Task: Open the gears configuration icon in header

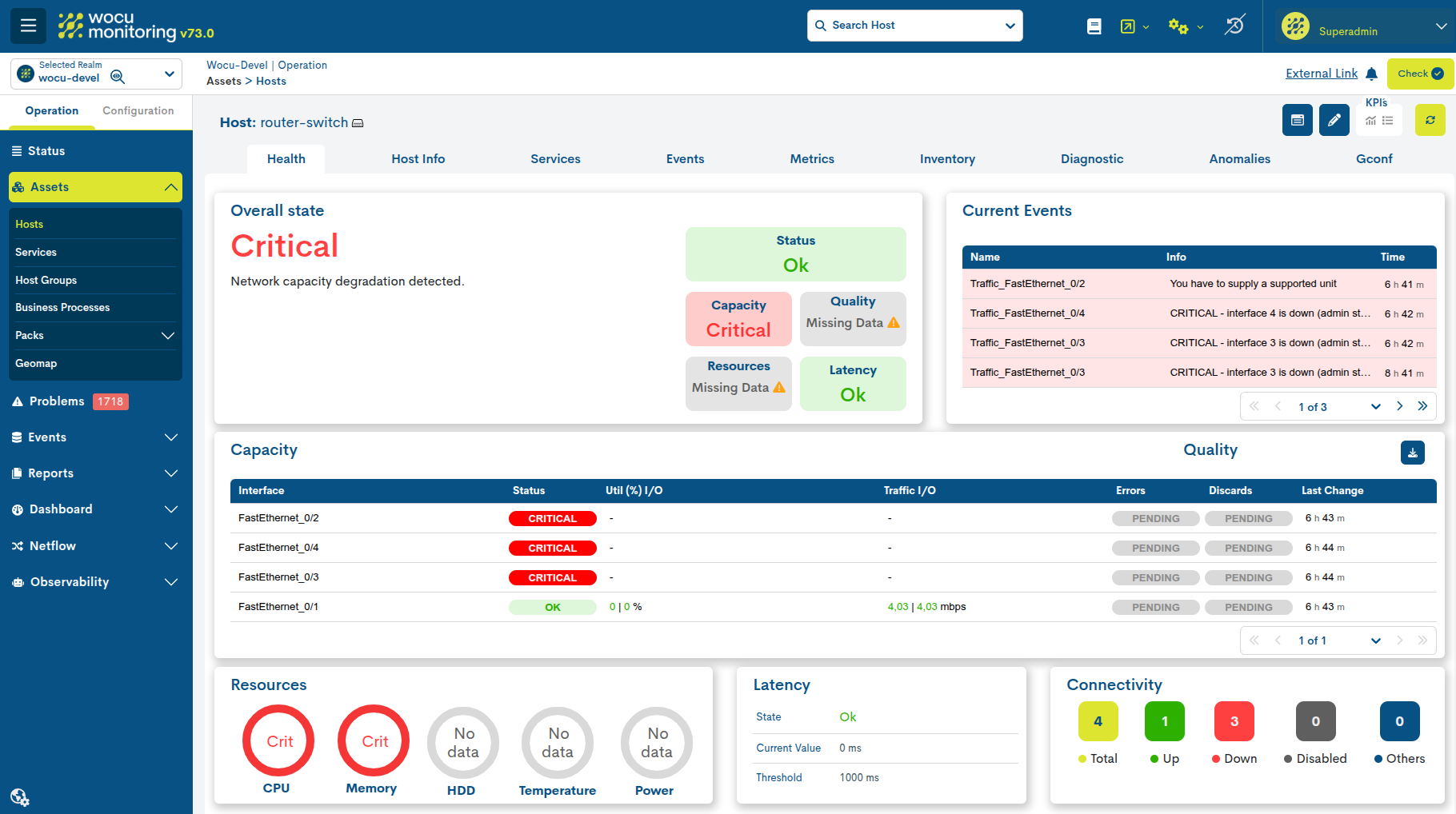Action: pyautogui.click(x=1178, y=26)
